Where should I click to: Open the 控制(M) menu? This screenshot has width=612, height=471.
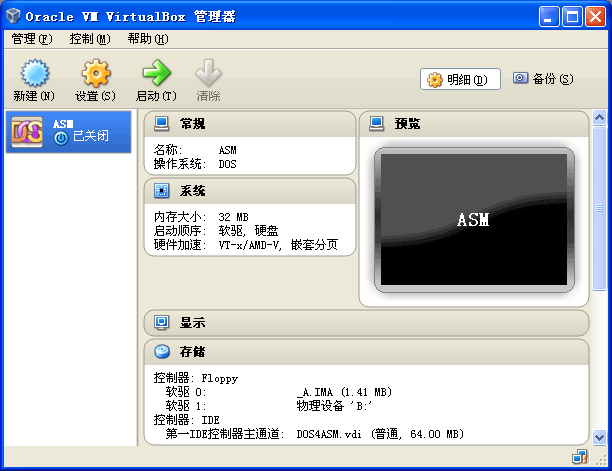[90, 39]
